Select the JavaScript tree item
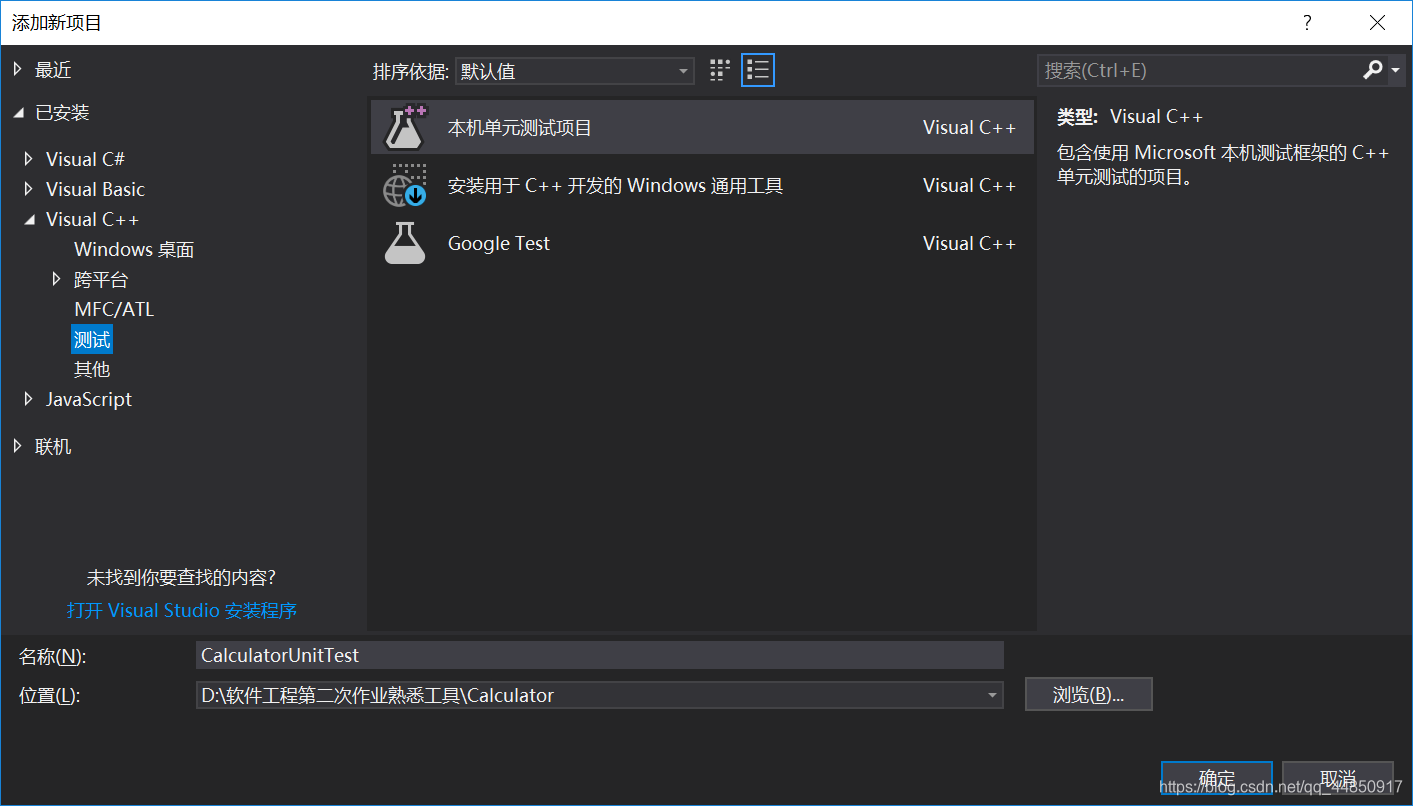The width and height of the screenshot is (1413, 806). [89, 399]
